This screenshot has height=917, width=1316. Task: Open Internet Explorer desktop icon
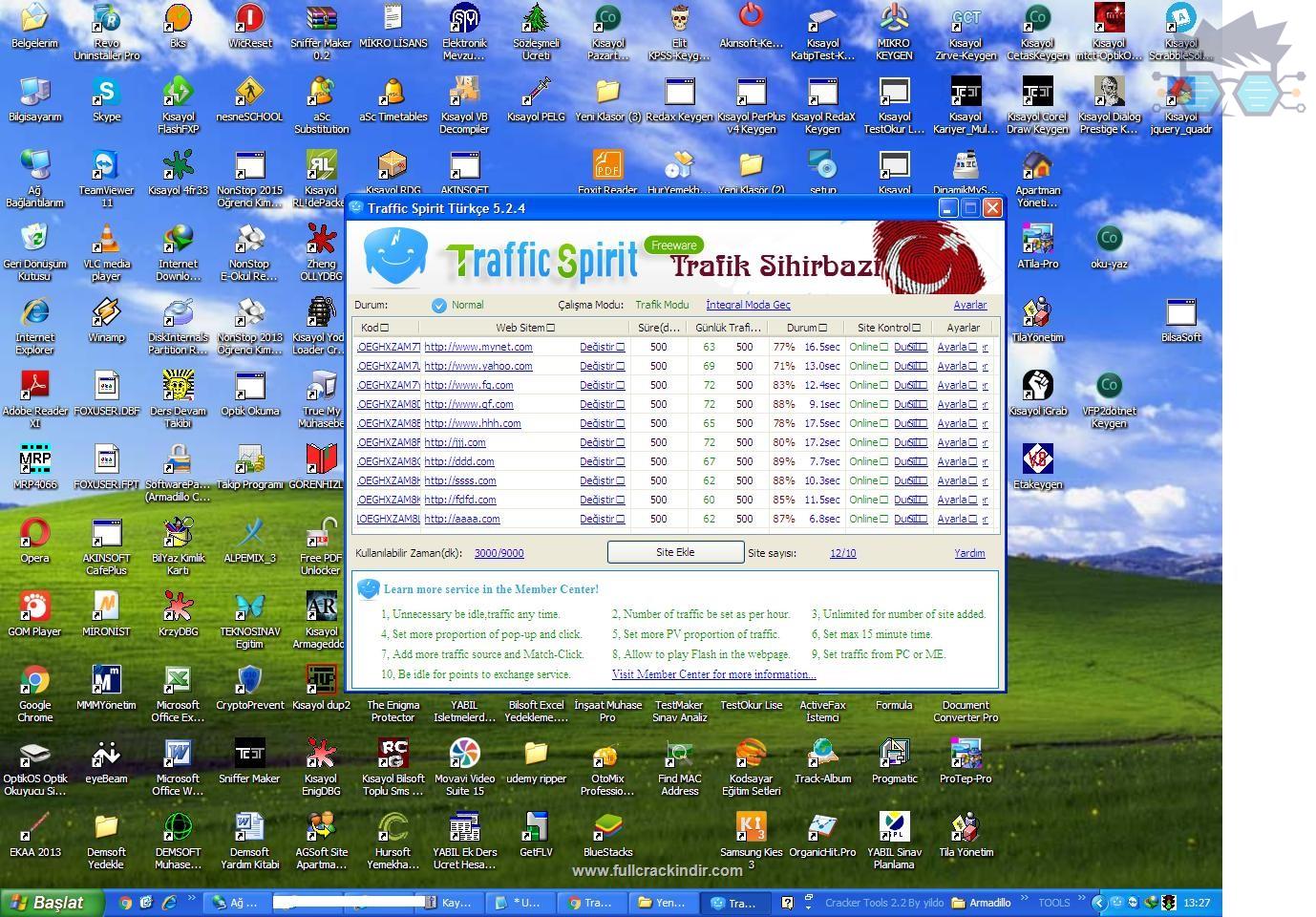[x=34, y=325]
